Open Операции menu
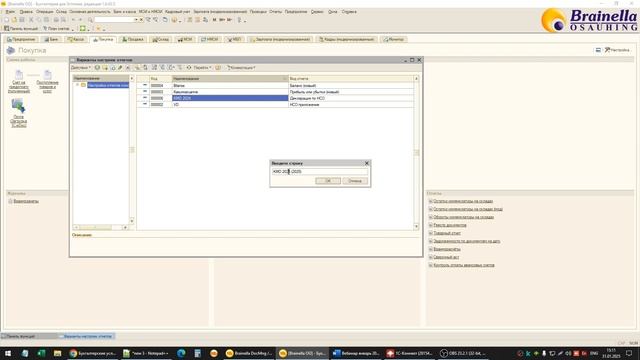 pos(44,12)
